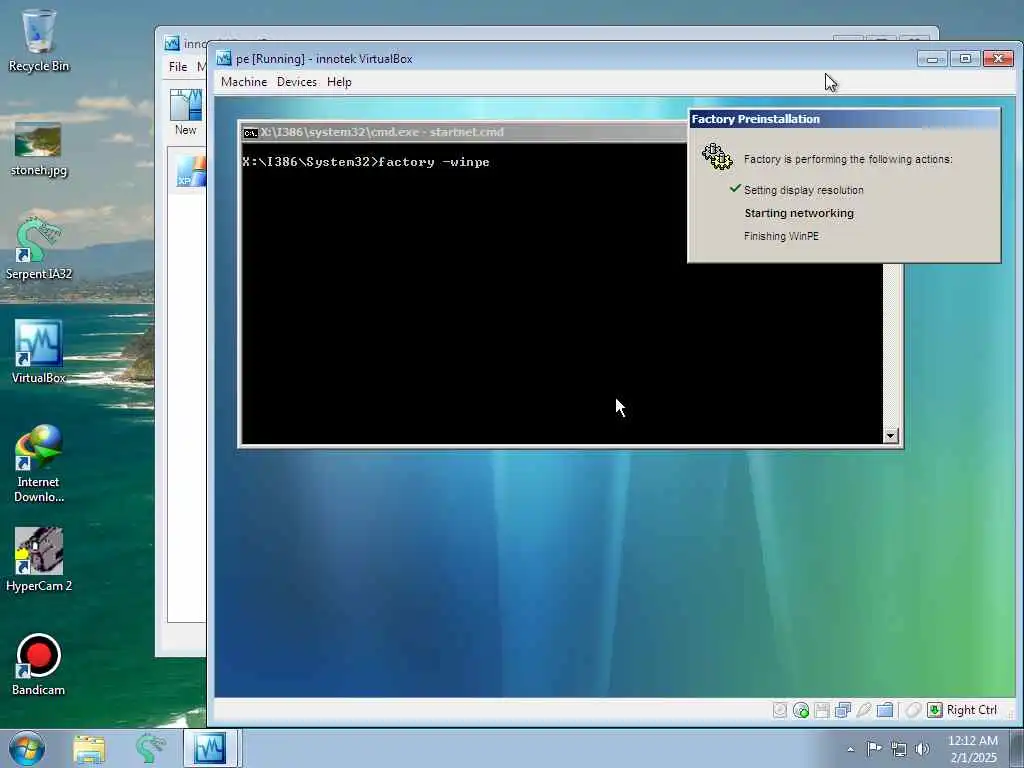Click the Serpent dragon icon on the taskbar
Screen dimensions: 1024x768
tap(150, 748)
